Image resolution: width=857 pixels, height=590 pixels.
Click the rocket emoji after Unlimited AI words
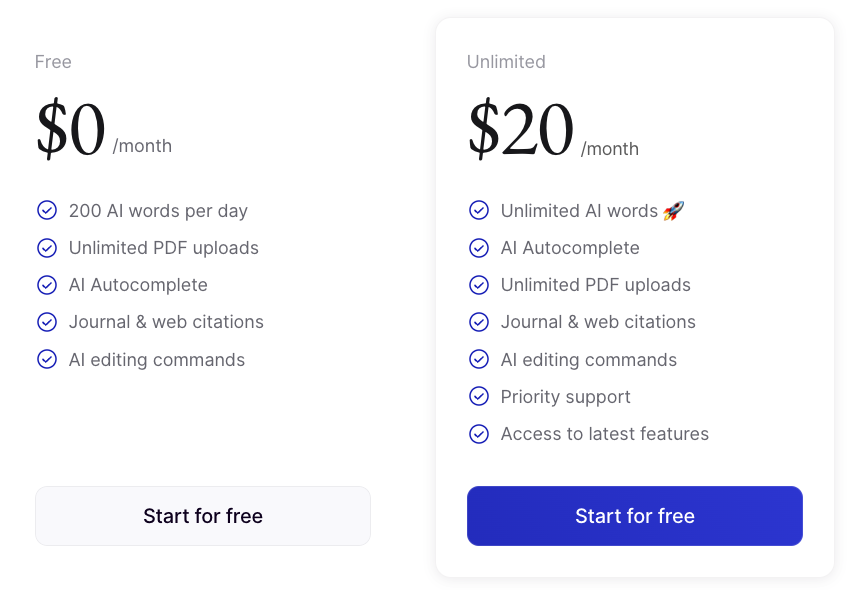673,210
